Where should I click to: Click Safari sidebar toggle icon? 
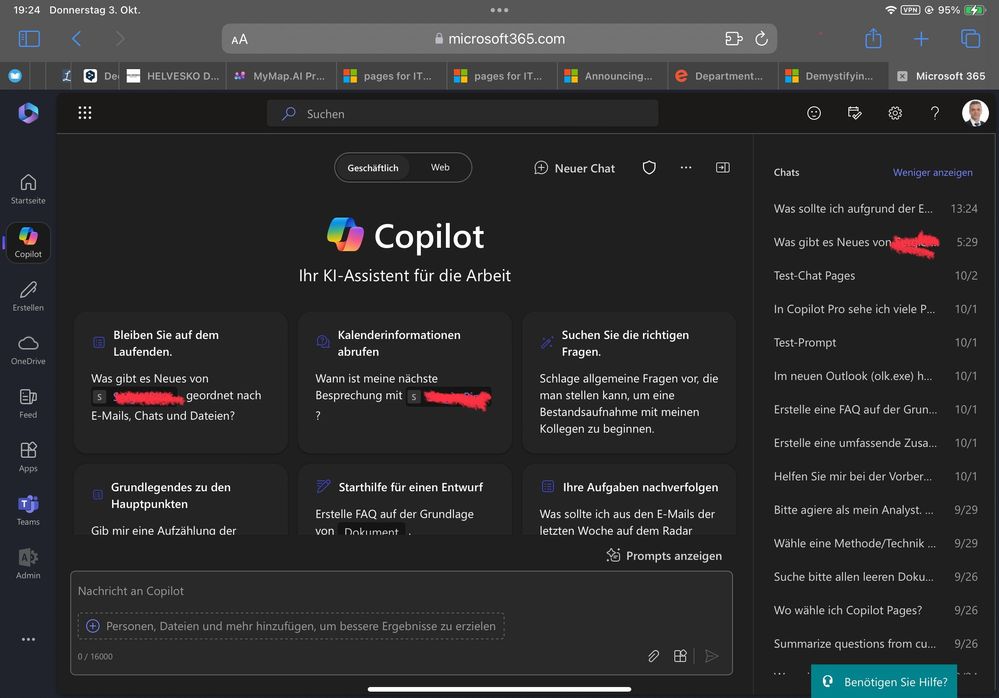point(29,39)
